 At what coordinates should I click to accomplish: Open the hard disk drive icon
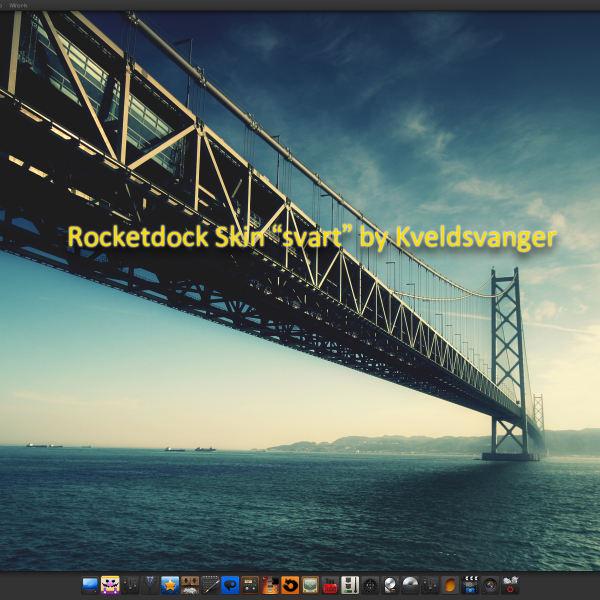[390, 585]
